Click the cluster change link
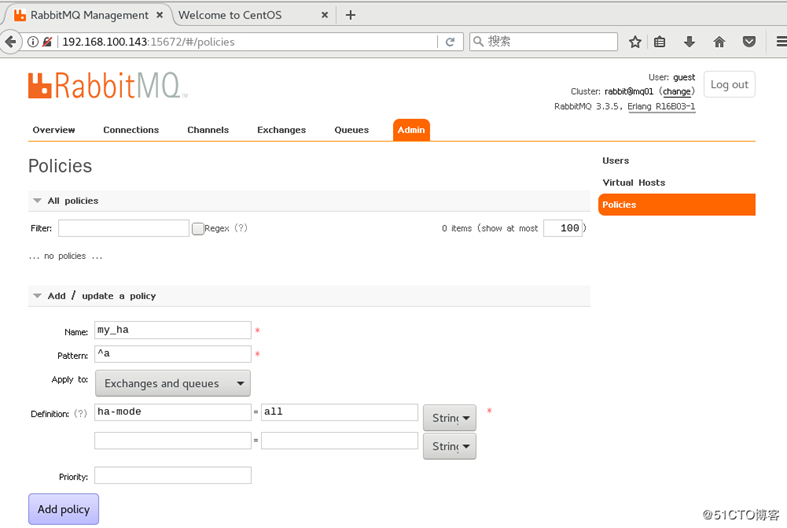Viewport: 787px width, 528px height. (x=677, y=91)
